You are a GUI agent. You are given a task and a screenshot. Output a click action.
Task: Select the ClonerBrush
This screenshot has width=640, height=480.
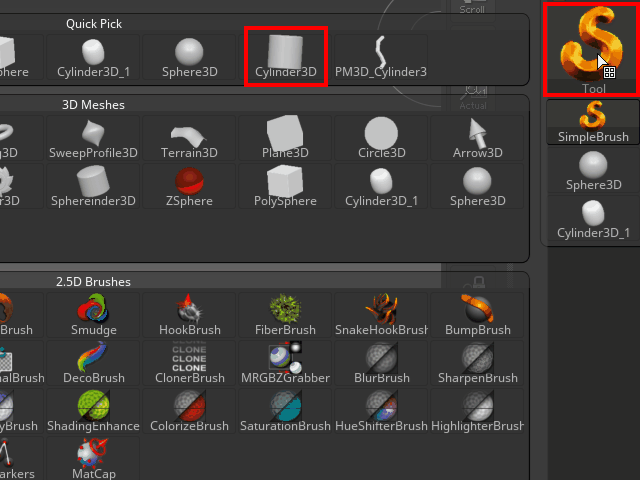point(189,363)
